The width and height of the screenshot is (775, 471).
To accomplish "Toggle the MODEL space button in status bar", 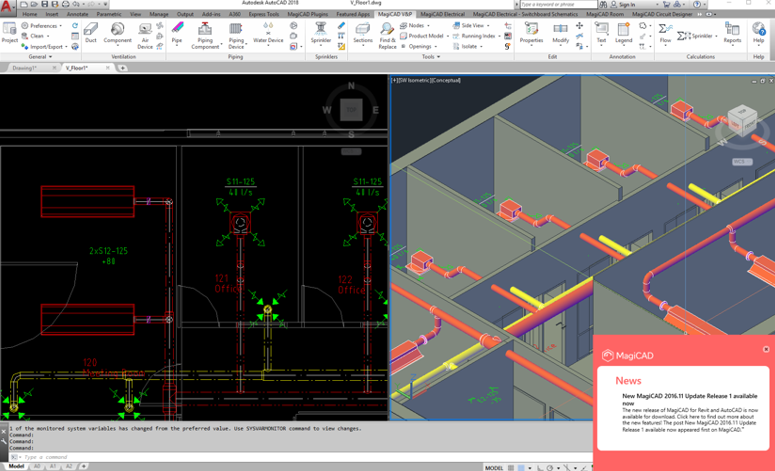I will pyautogui.click(x=494, y=467).
